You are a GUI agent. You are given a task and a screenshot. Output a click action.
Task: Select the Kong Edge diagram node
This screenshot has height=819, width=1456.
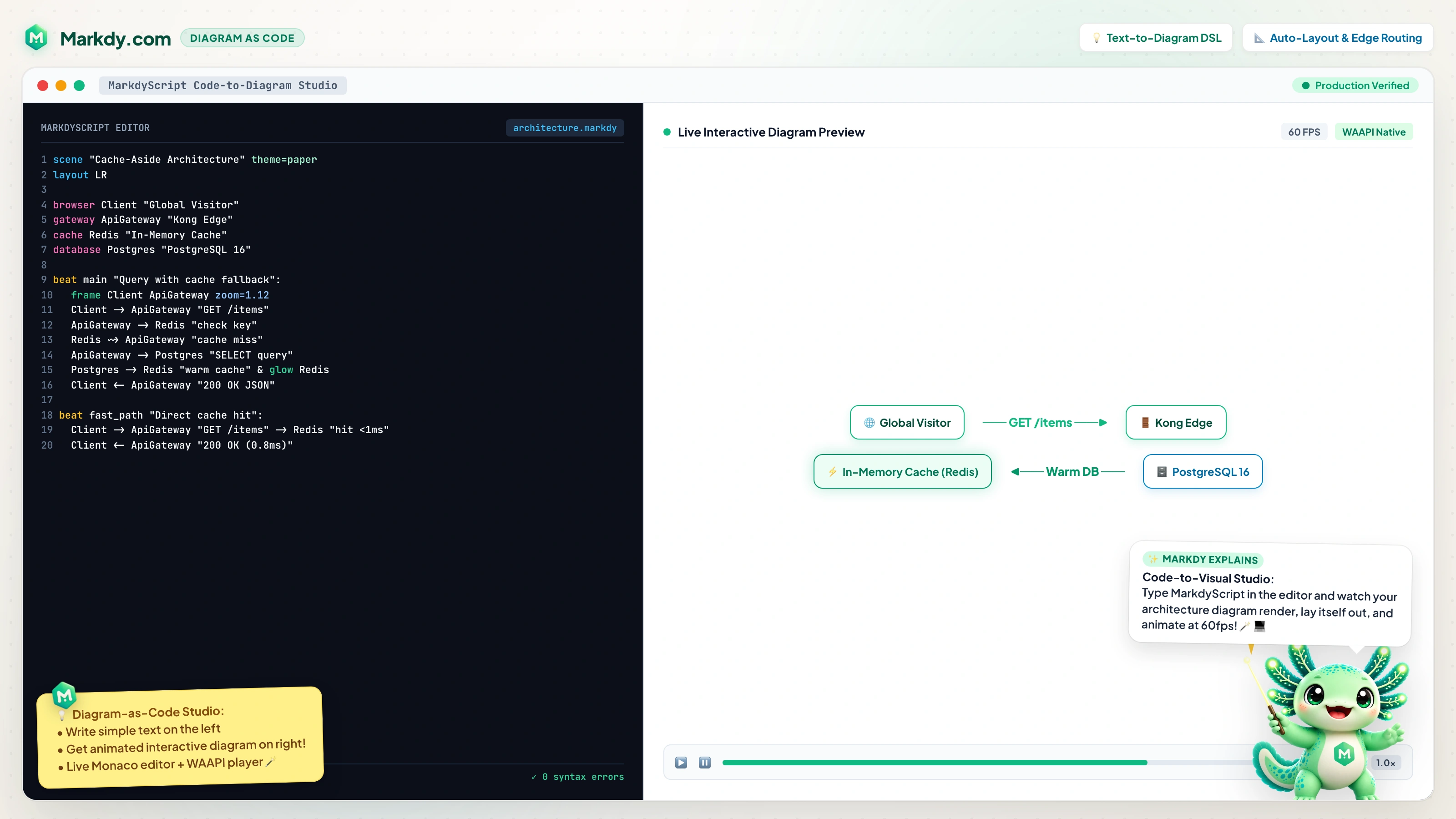[x=1176, y=422]
